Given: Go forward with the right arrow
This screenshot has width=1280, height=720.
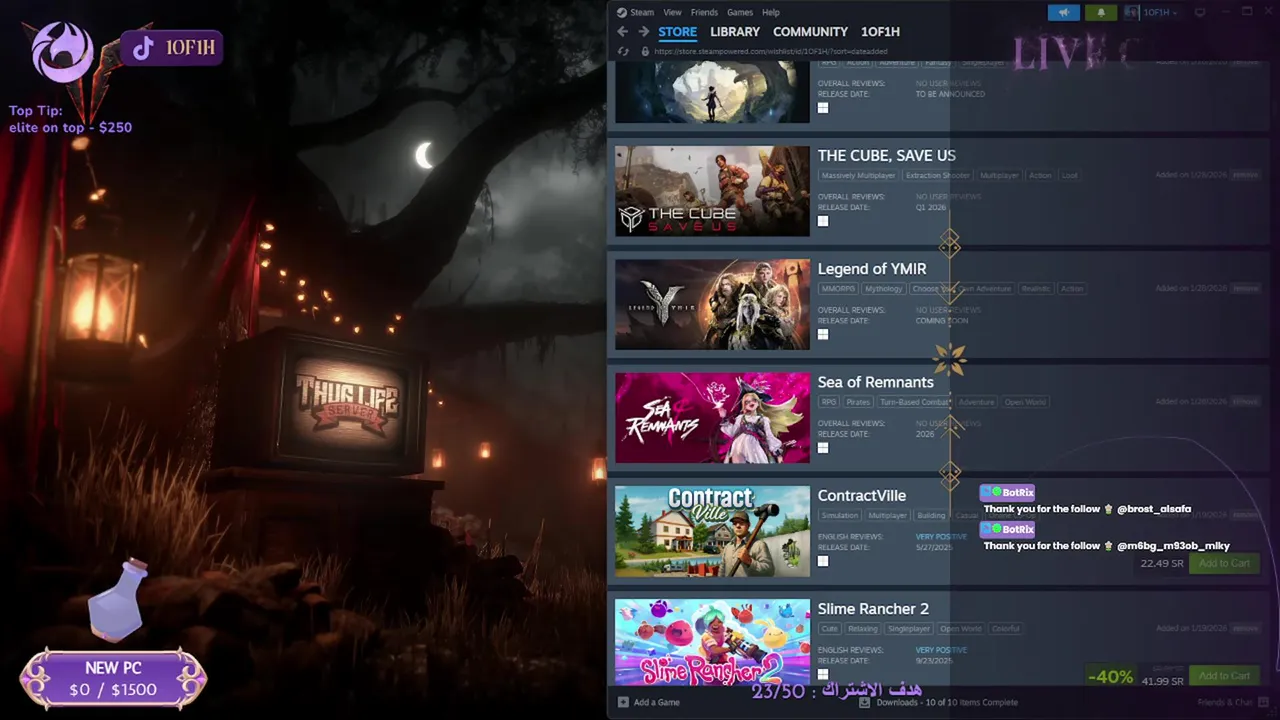Looking at the screenshot, I should point(643,32).
